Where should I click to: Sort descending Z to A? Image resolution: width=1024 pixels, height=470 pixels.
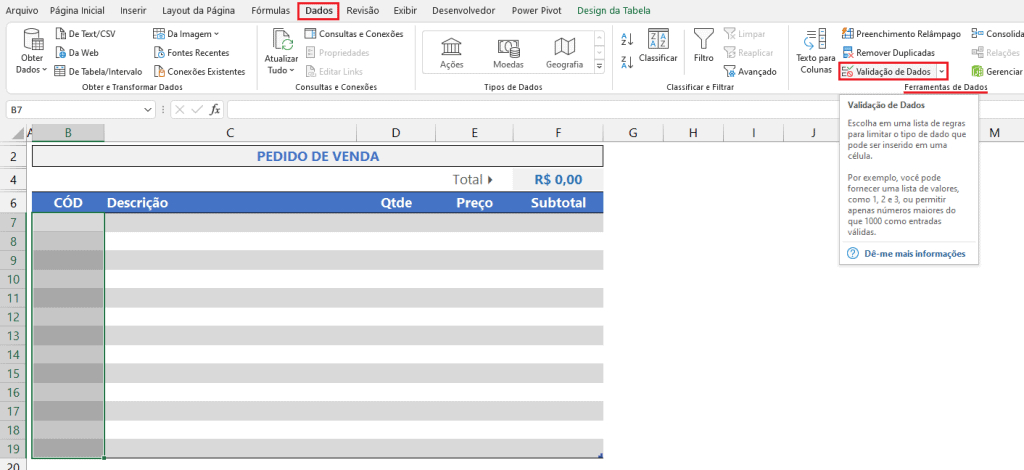pos(627,63)
